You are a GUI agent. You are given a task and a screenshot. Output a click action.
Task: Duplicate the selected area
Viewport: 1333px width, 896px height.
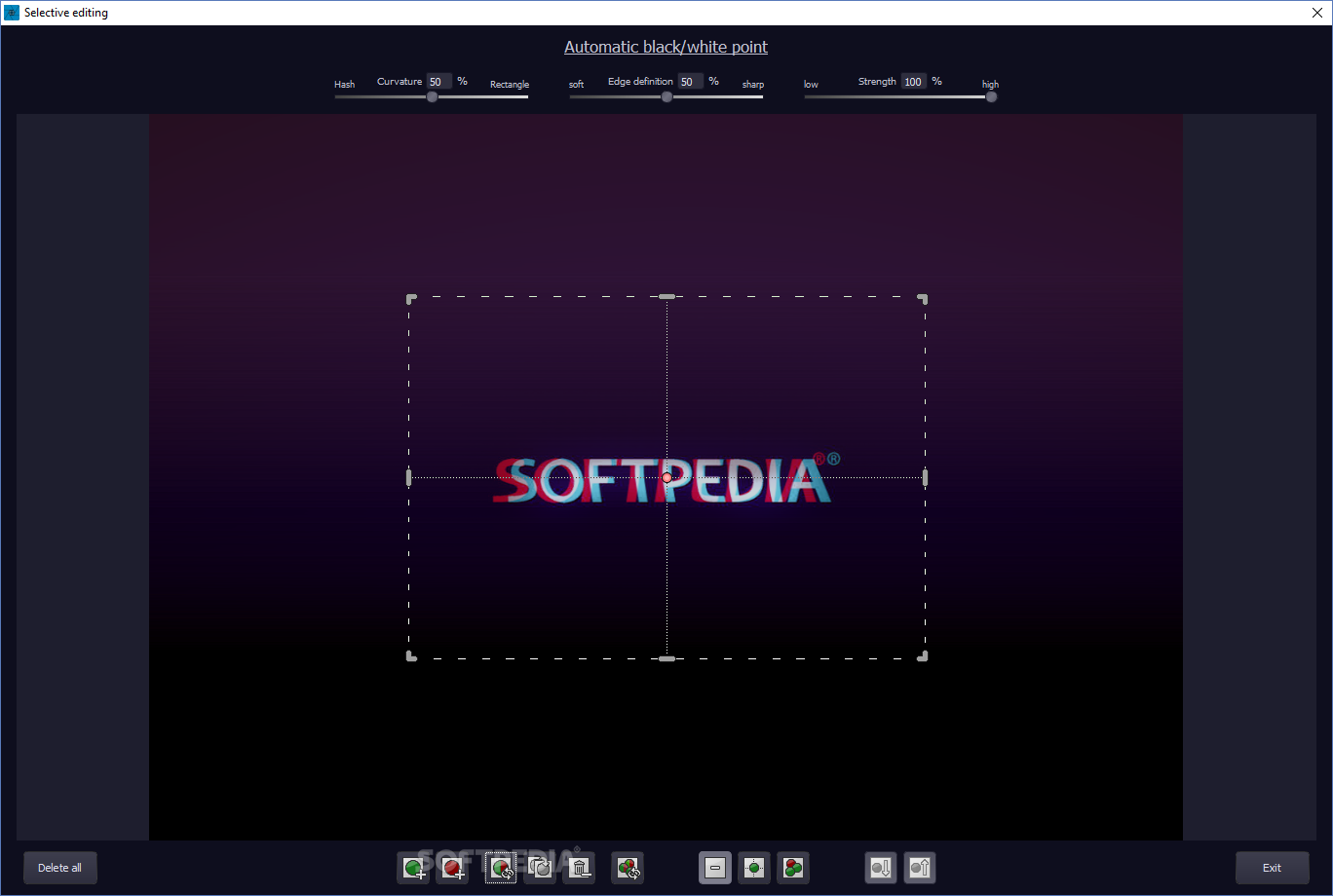click(540, 868)
